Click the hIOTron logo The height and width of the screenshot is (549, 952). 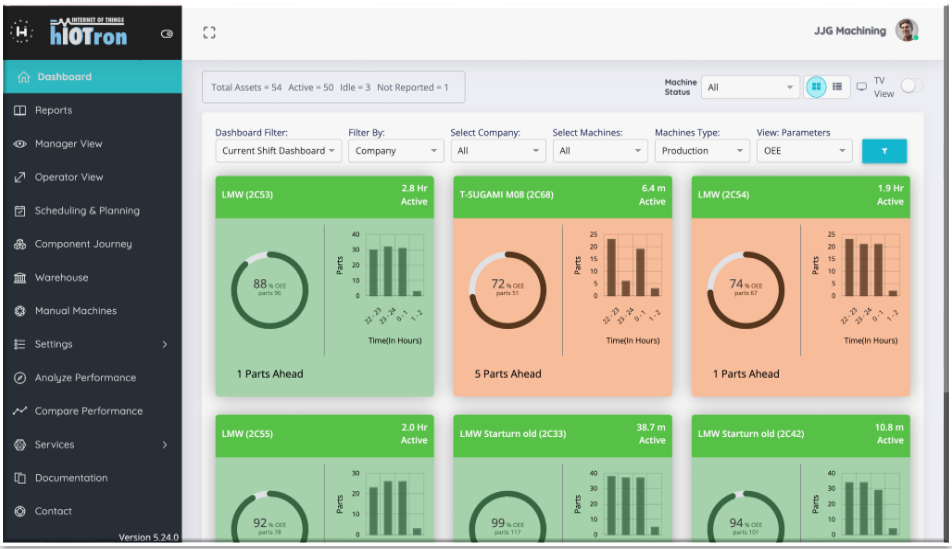88,33
